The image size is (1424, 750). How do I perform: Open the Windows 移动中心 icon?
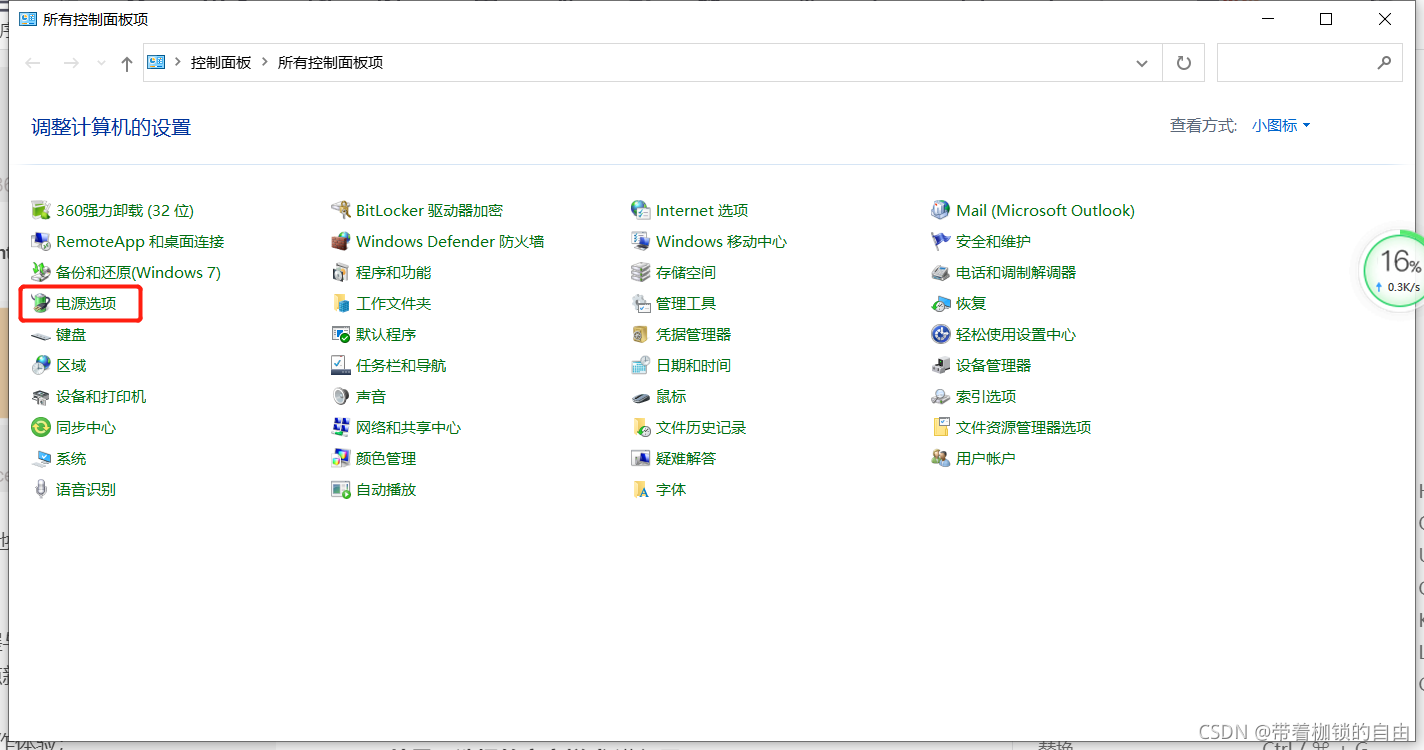coord(641,241)
